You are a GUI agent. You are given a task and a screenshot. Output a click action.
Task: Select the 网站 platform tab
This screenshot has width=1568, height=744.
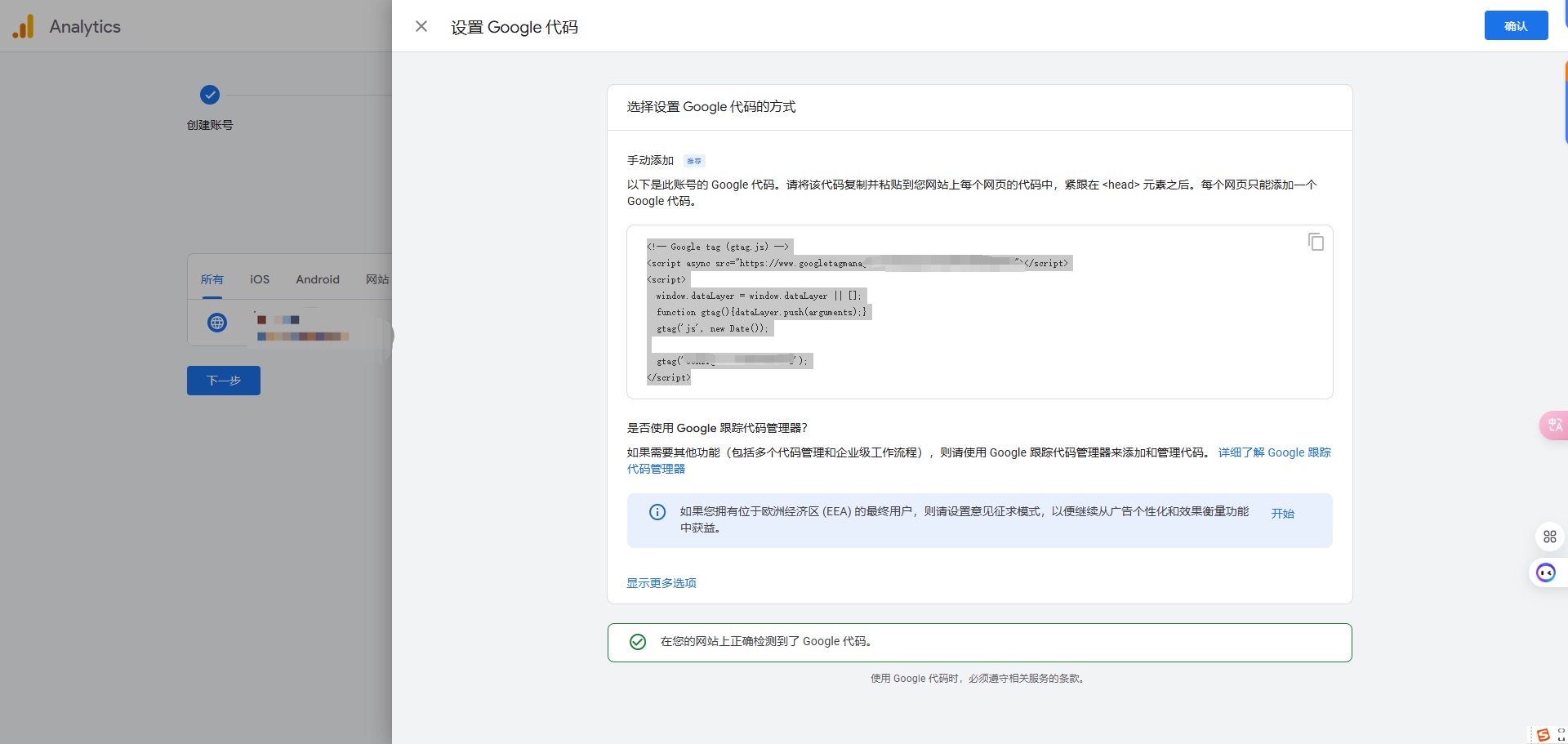tap(377, 279)
